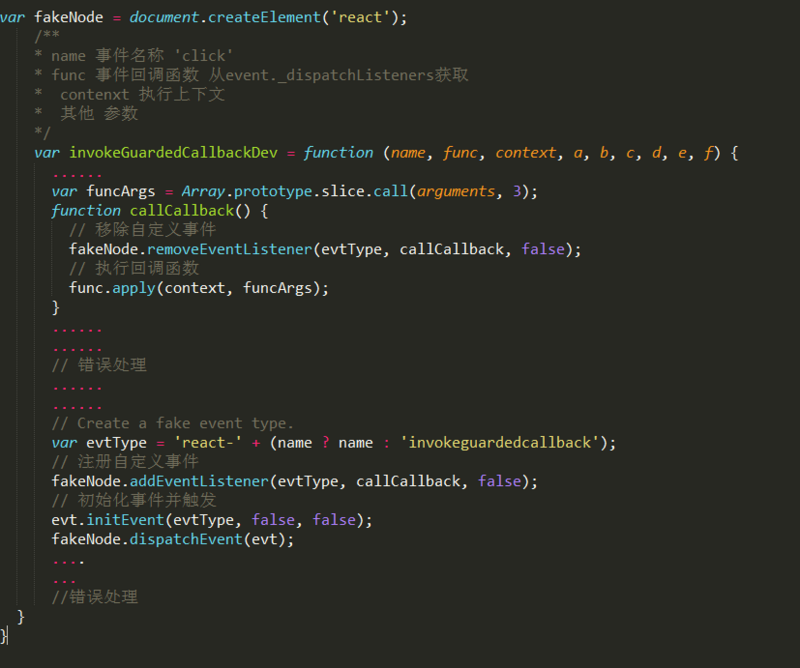Click the 'initEvent' method call
The width and height of the screenshot is (800, 668).
coord(125,520)
